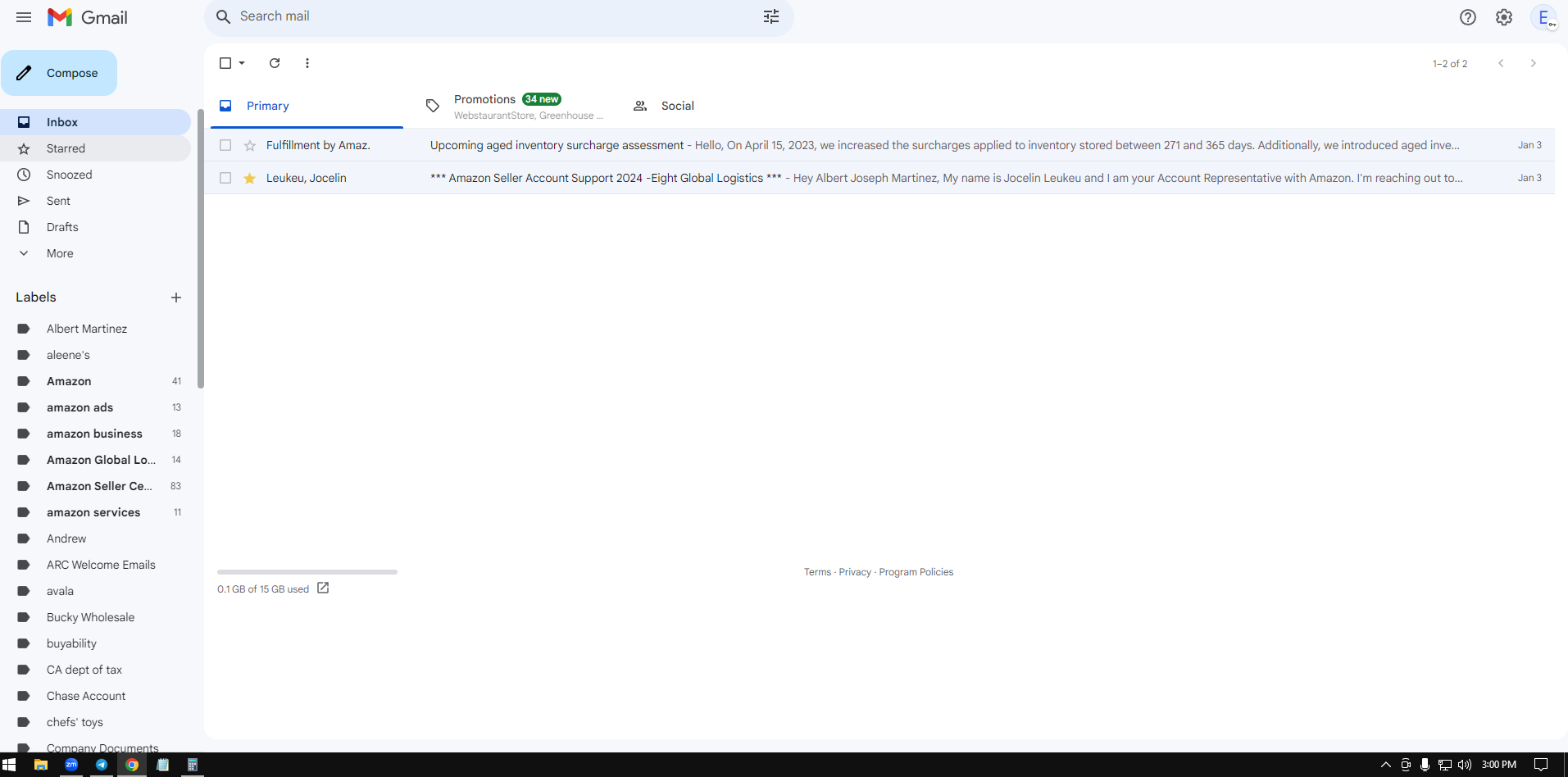Open the Settings gear icon
This screenshot has width=1568, height=777.
click(x=1504, y=17)
